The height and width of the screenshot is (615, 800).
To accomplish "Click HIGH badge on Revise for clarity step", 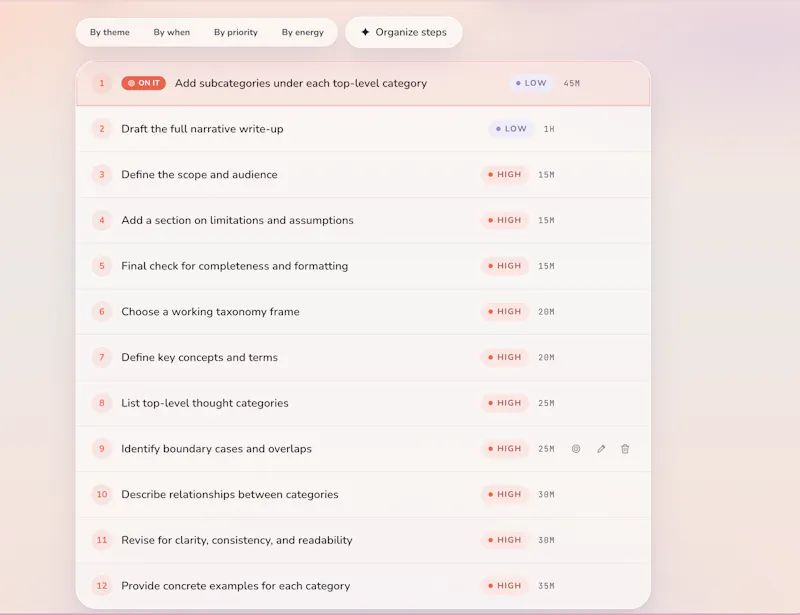I will click(505, 540).
